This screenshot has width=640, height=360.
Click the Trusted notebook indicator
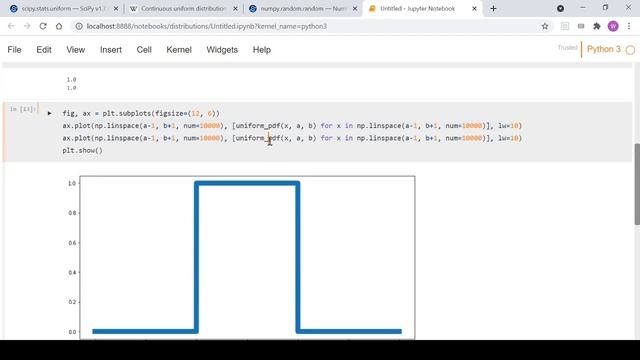[567, 48]
